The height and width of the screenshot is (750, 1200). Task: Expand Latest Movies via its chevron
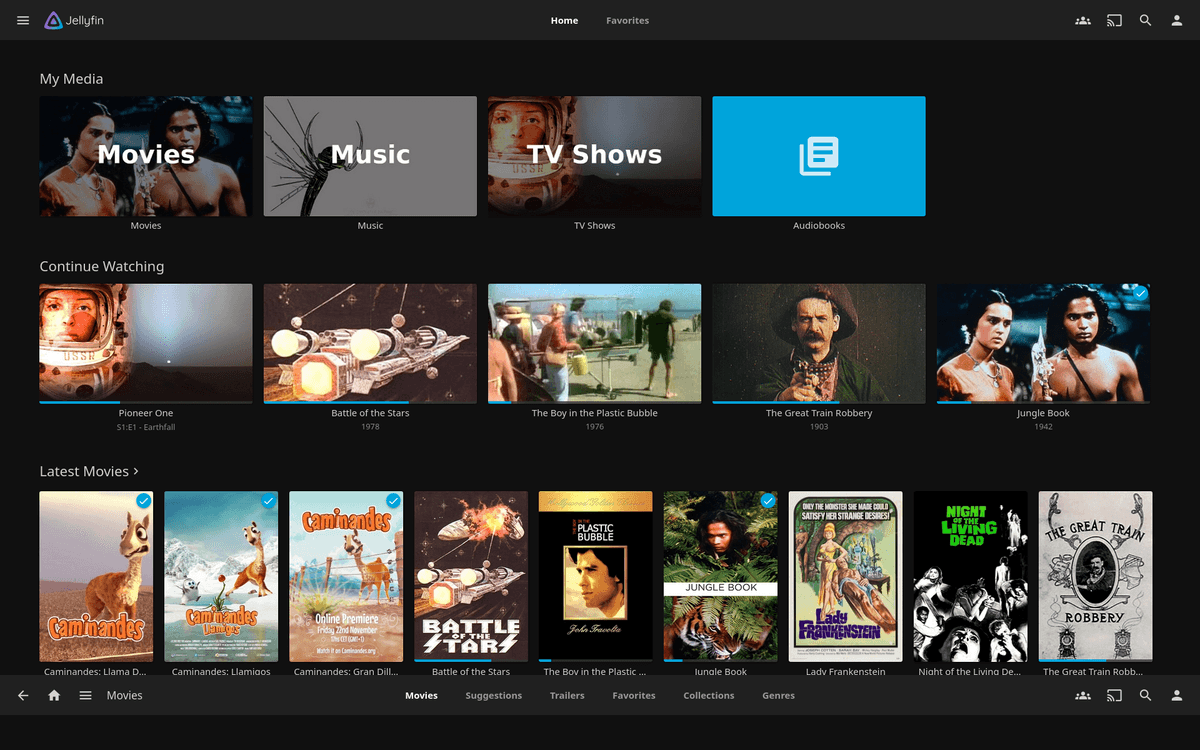(136, 471)
